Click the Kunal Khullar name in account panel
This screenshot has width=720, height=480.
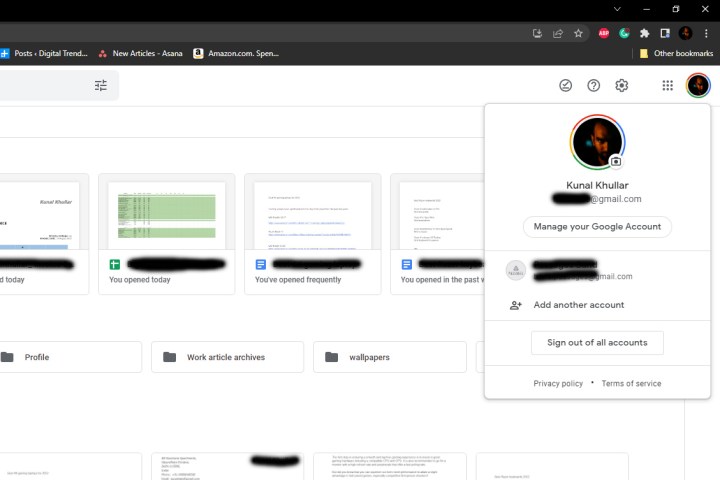(597, 185)
